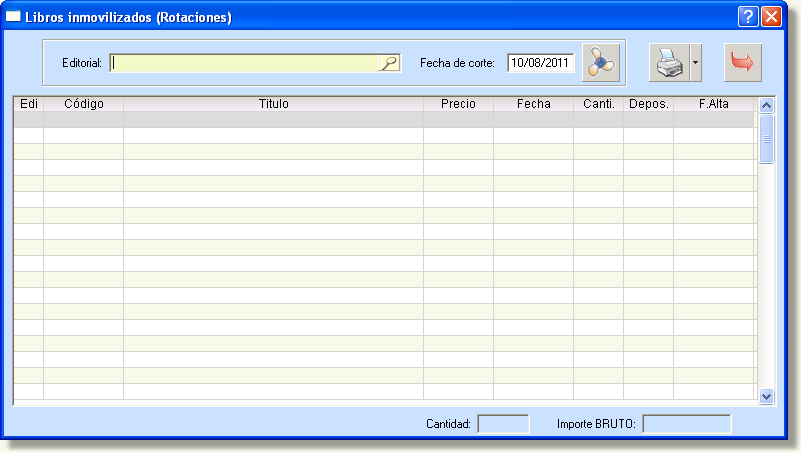The image size is (801, 453).
Task: Expand the printer options dropdown arrow
Action: click(695, 63)
